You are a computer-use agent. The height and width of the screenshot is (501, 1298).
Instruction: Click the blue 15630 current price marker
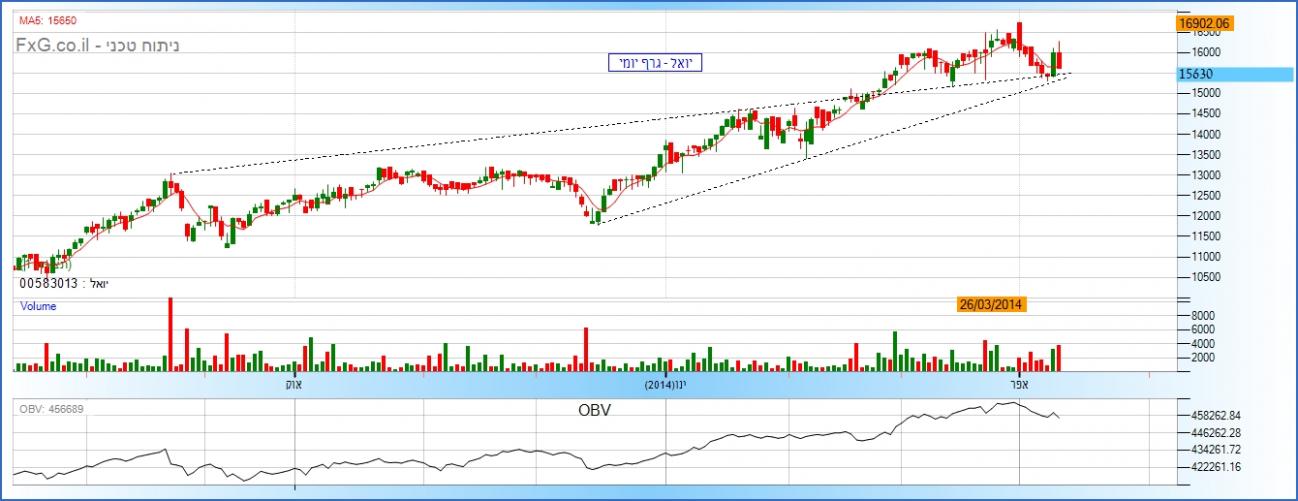pos(1197,74)
